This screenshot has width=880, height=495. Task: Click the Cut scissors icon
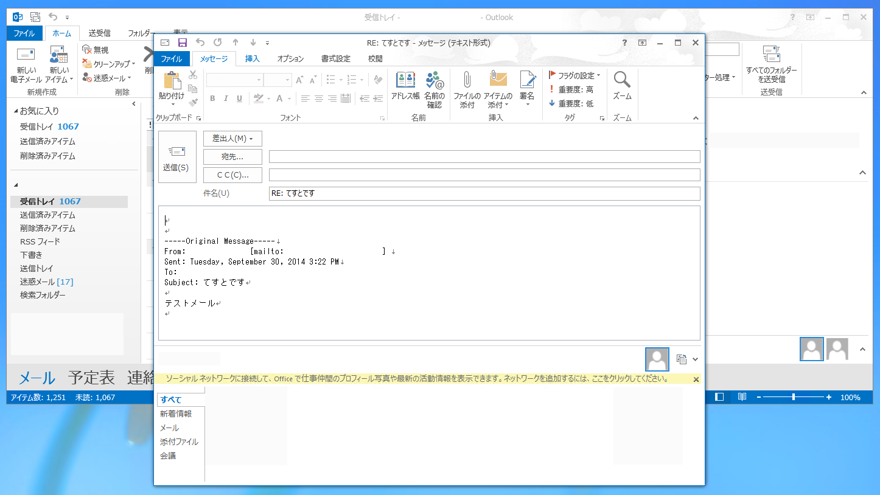click(192, 75)
